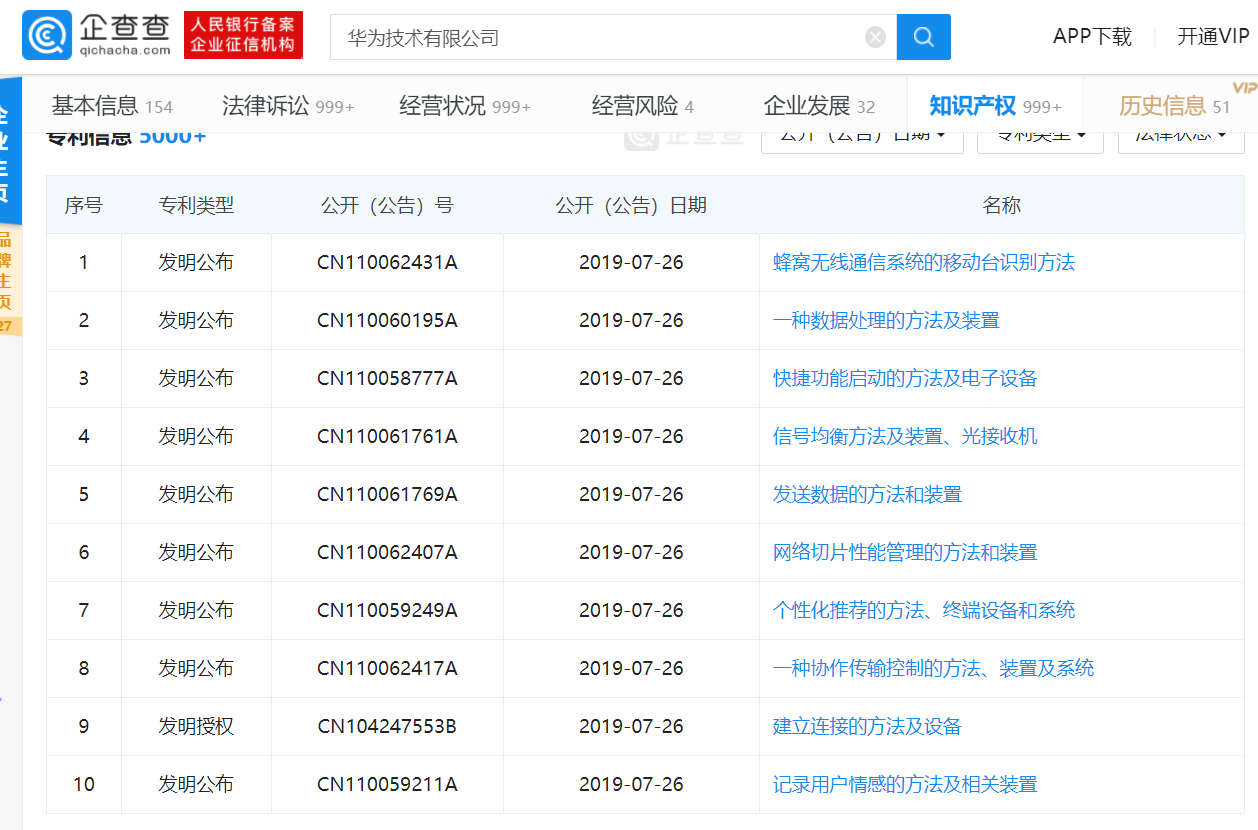Open patent 建立连接的方法及设备
This screenshot has height=830, width=1258.
(867, 726)
